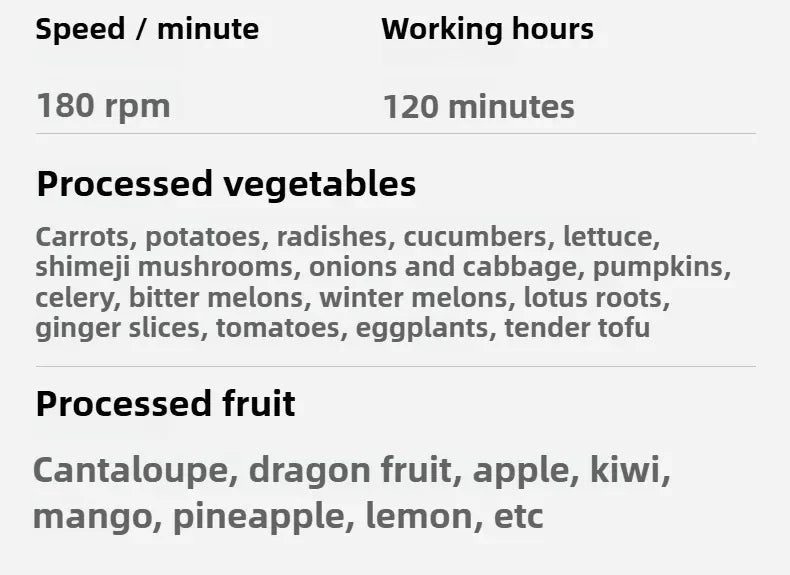The width and height of the screenshot is (790, 575).
Task: Click the words onions and cabbage
Action: [443, 267]
